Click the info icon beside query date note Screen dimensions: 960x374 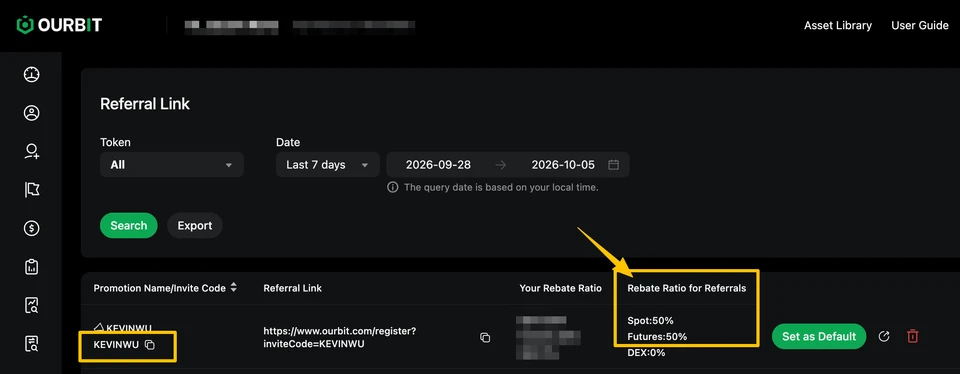pos(393,187)
